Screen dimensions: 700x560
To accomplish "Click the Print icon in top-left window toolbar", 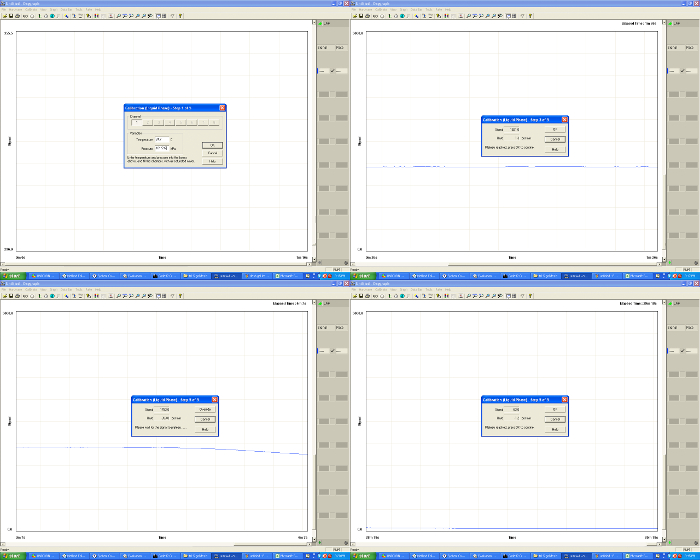I will click(17, 16).
